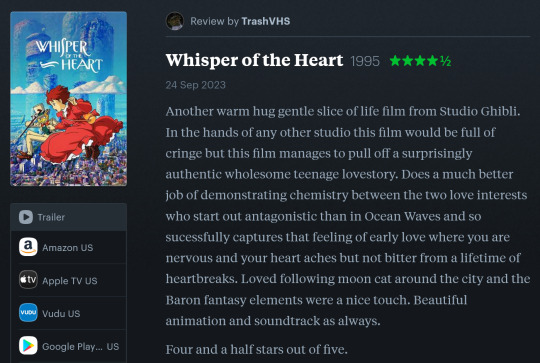Open the Whisper of the Heart poster
Screen dimensions: 540x363
(x=69, y=99)
